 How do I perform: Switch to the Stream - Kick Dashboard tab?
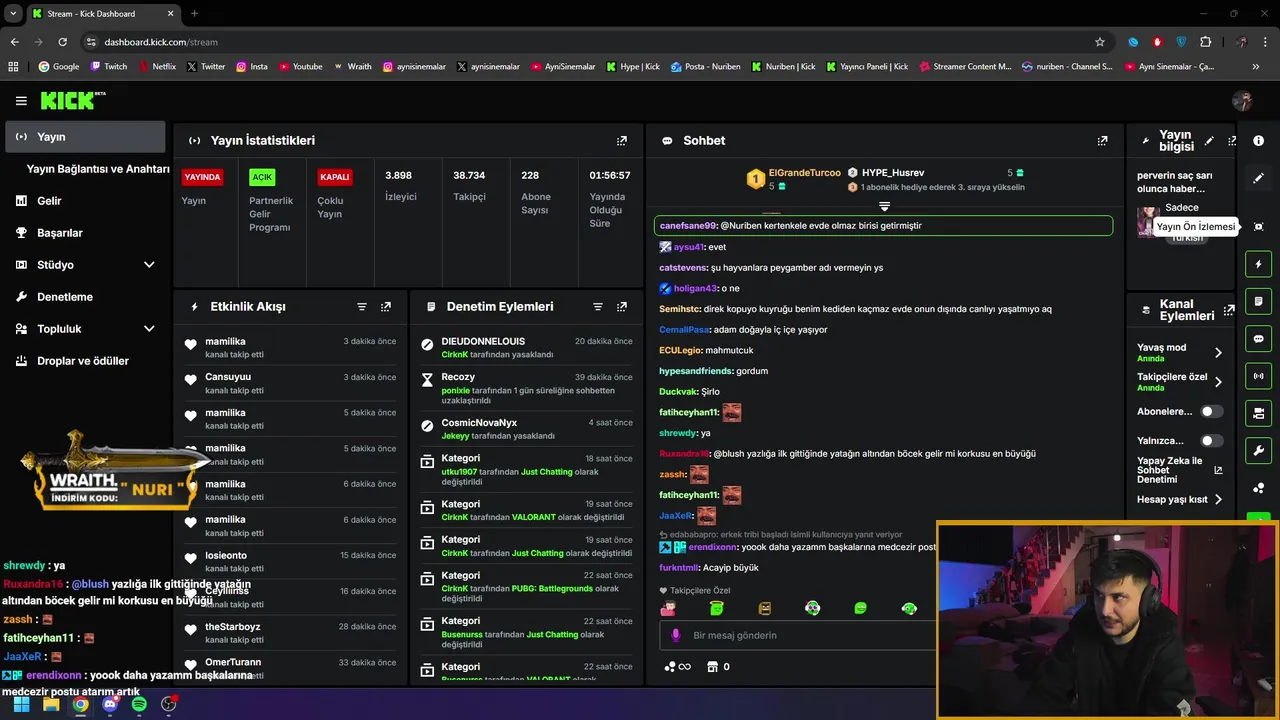click(102, 14)
